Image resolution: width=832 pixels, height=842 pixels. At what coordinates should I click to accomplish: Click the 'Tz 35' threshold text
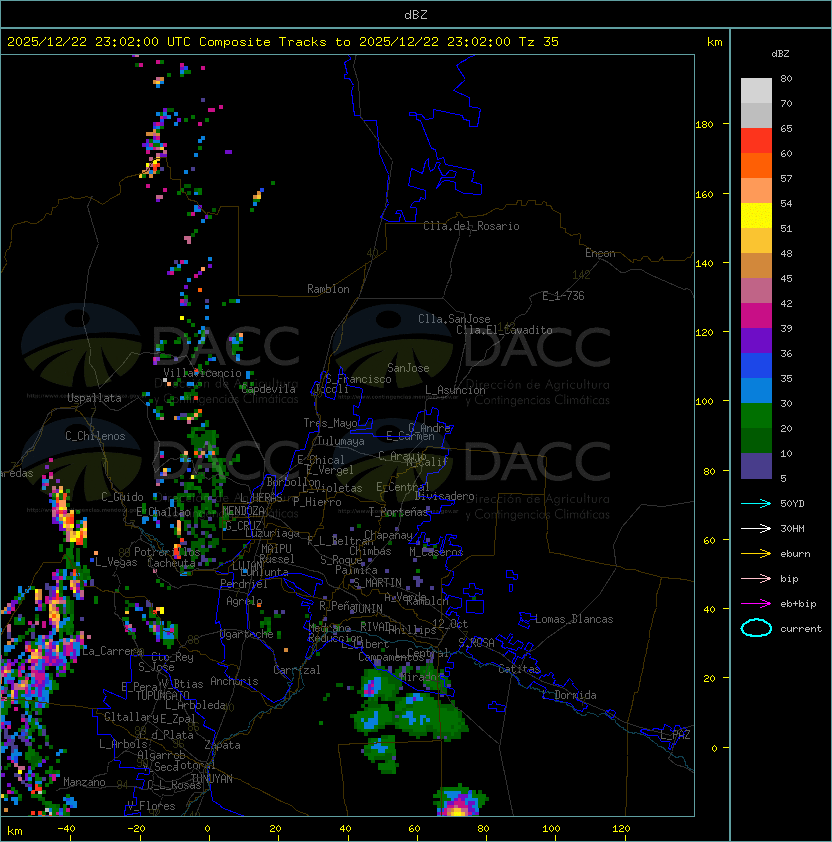[x=539, y=42]
